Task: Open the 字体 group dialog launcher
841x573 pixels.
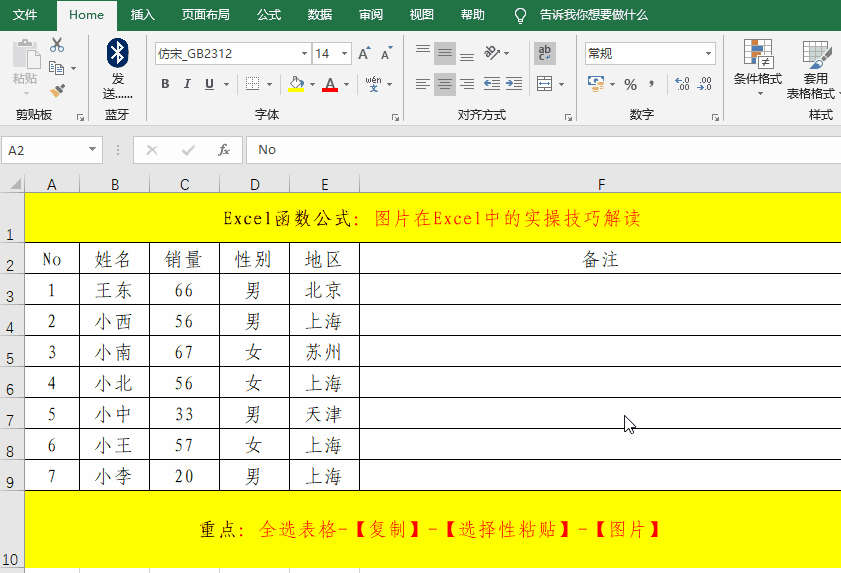Action: (x=395, y=117)
